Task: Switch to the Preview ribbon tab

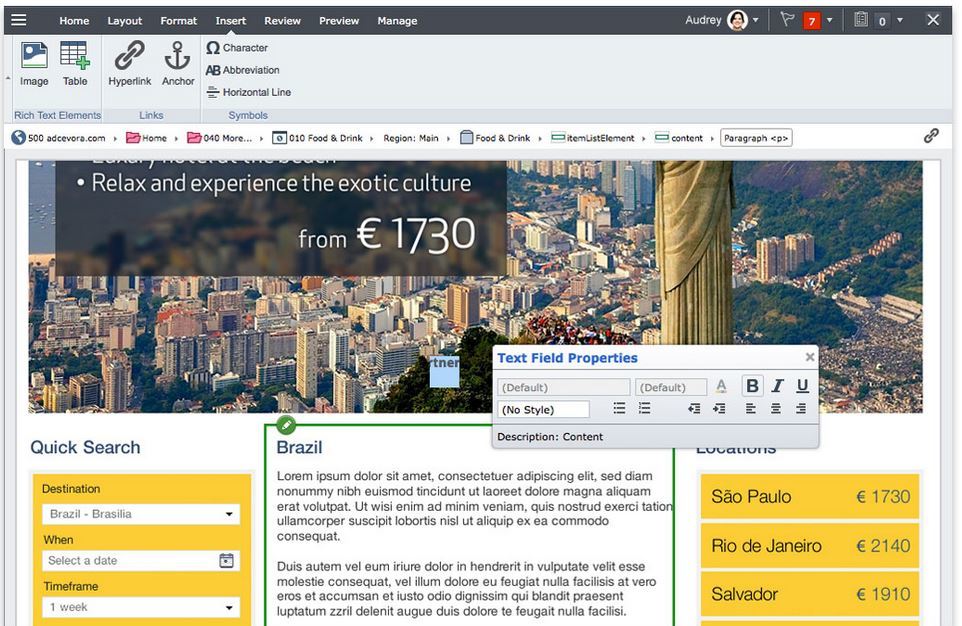Action: (x=339, y=21)
